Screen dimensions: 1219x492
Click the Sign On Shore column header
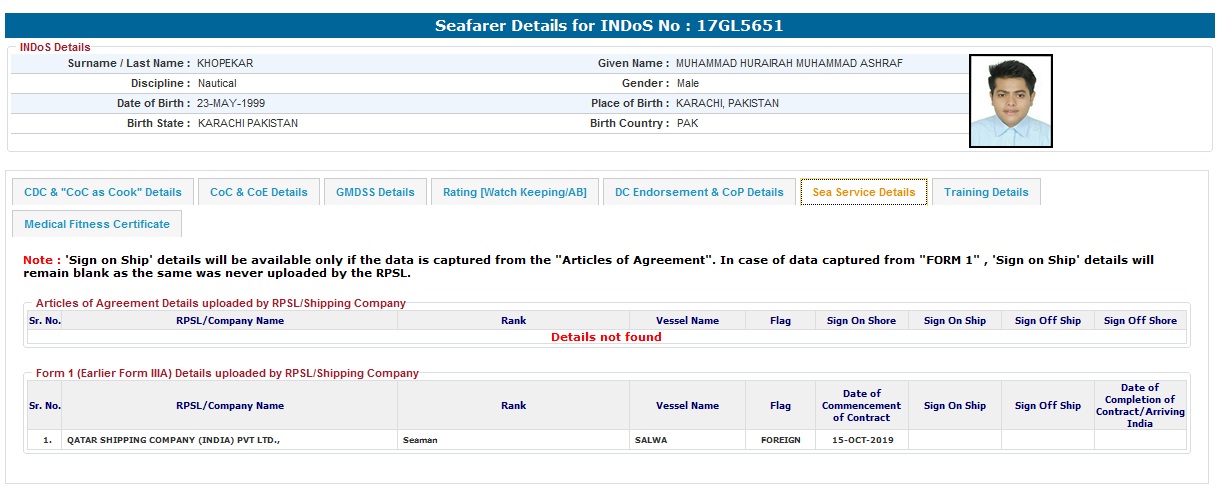861,321
